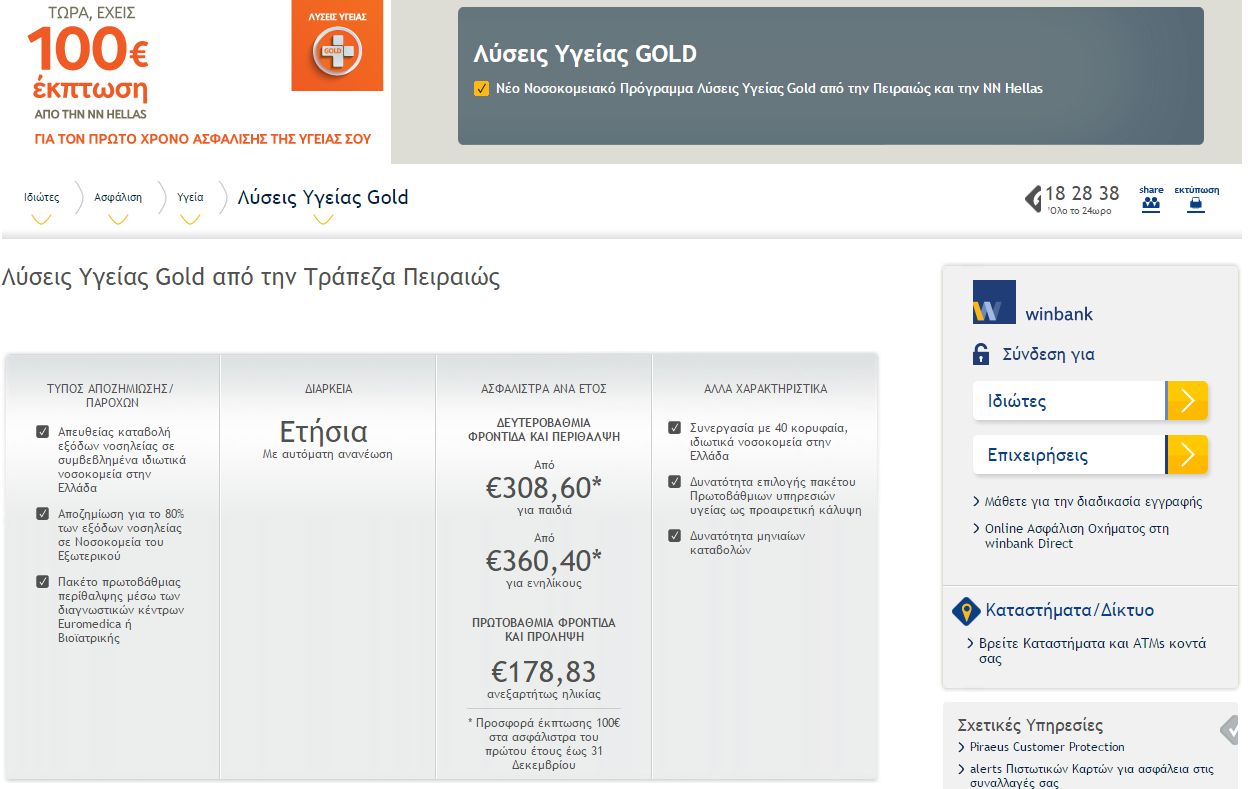Click the phone arrow icon beside 18 28 38
This screenshot has height=789, width=1253.
click(x=1033, y=199)
